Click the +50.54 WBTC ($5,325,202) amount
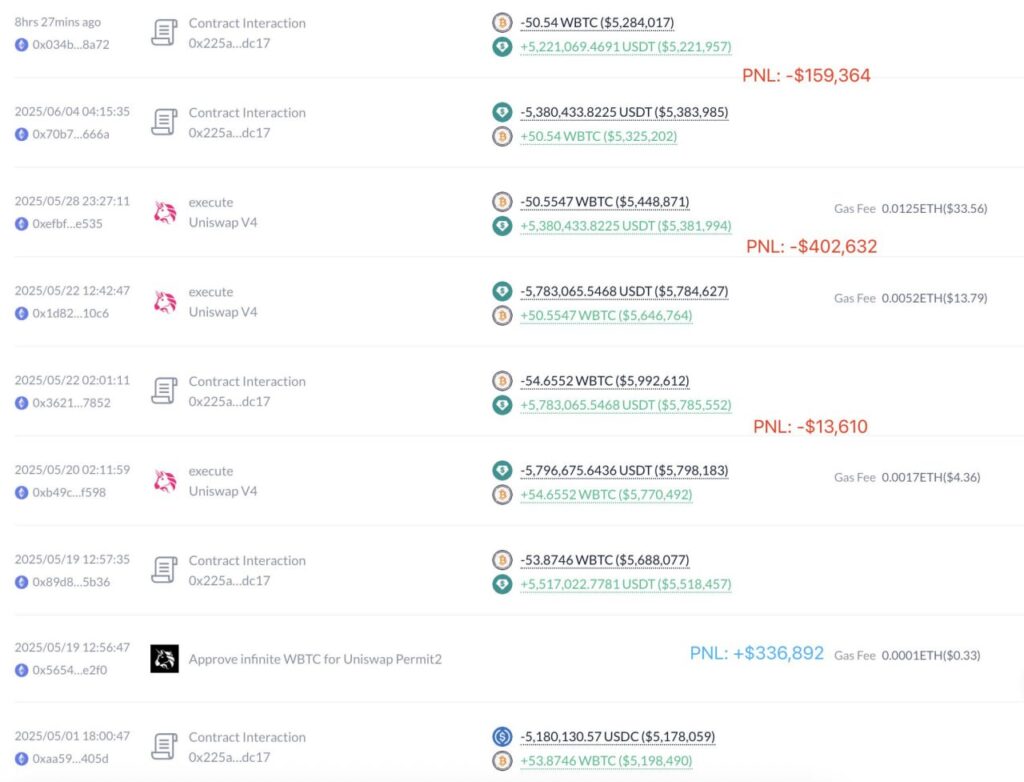The image size is (1024, 782). 598,137
